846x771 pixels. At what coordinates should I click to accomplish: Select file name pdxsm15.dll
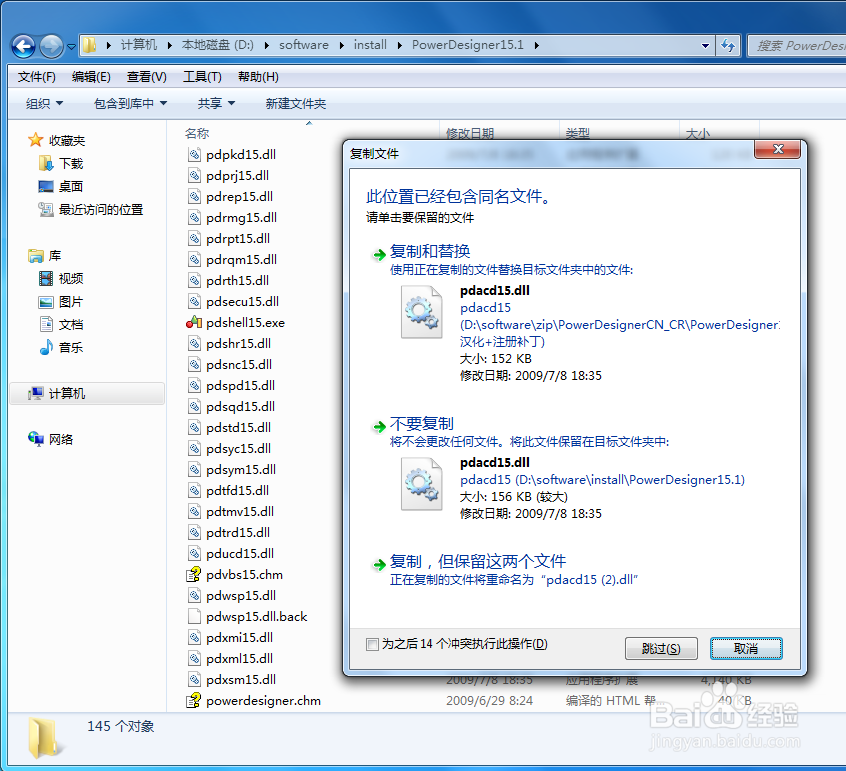(x=241, y=679)
